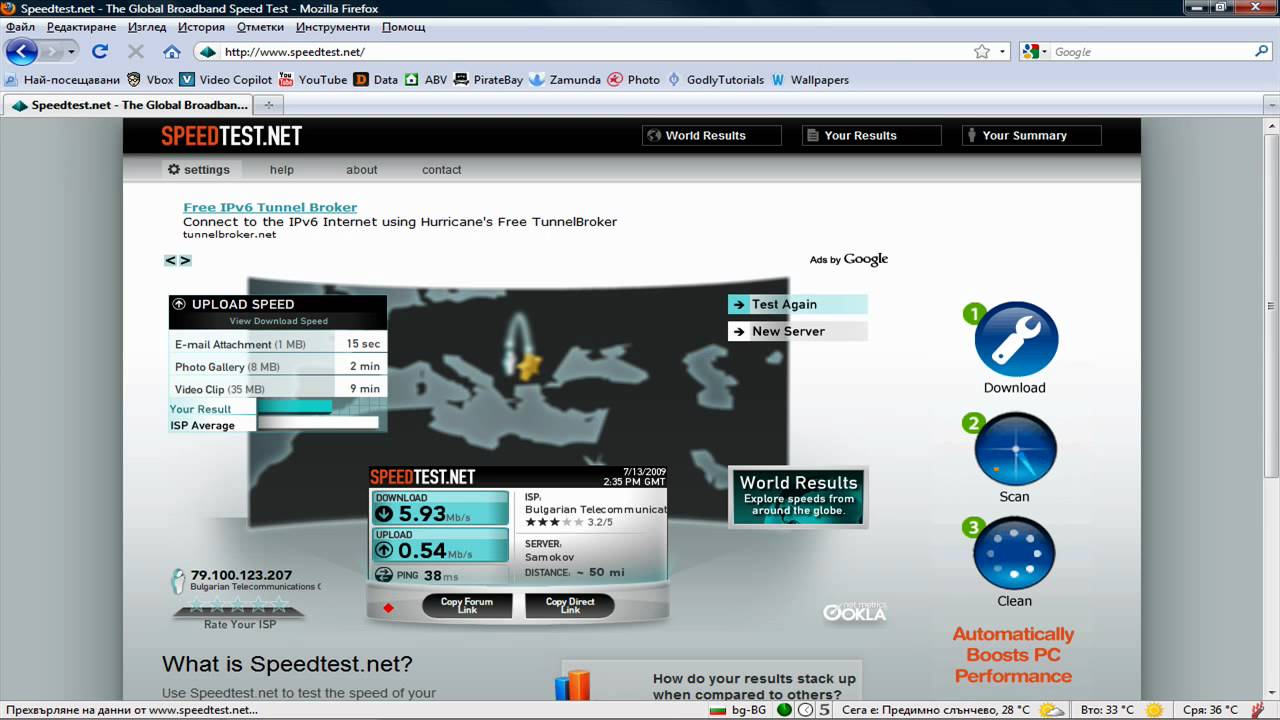Open the help page

pyautogui.click(x=282, y=170)
